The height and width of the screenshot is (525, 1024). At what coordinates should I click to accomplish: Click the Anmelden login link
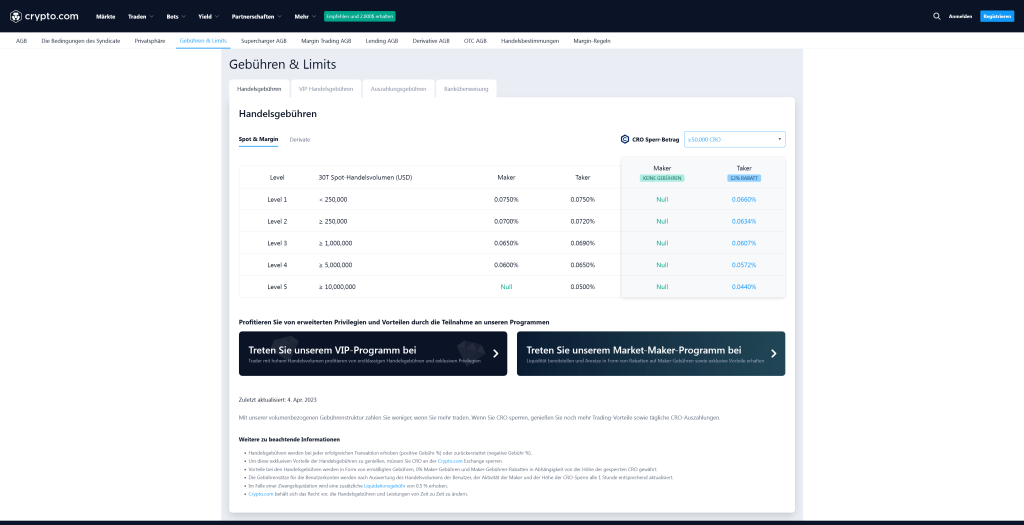960,16
